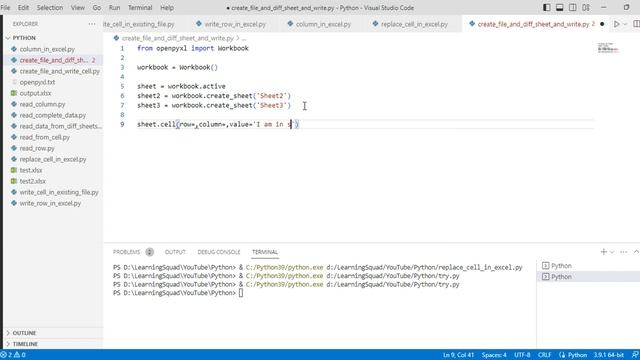Open the Go menu
Screen dimensions: 640x360
tap(97, 8)
